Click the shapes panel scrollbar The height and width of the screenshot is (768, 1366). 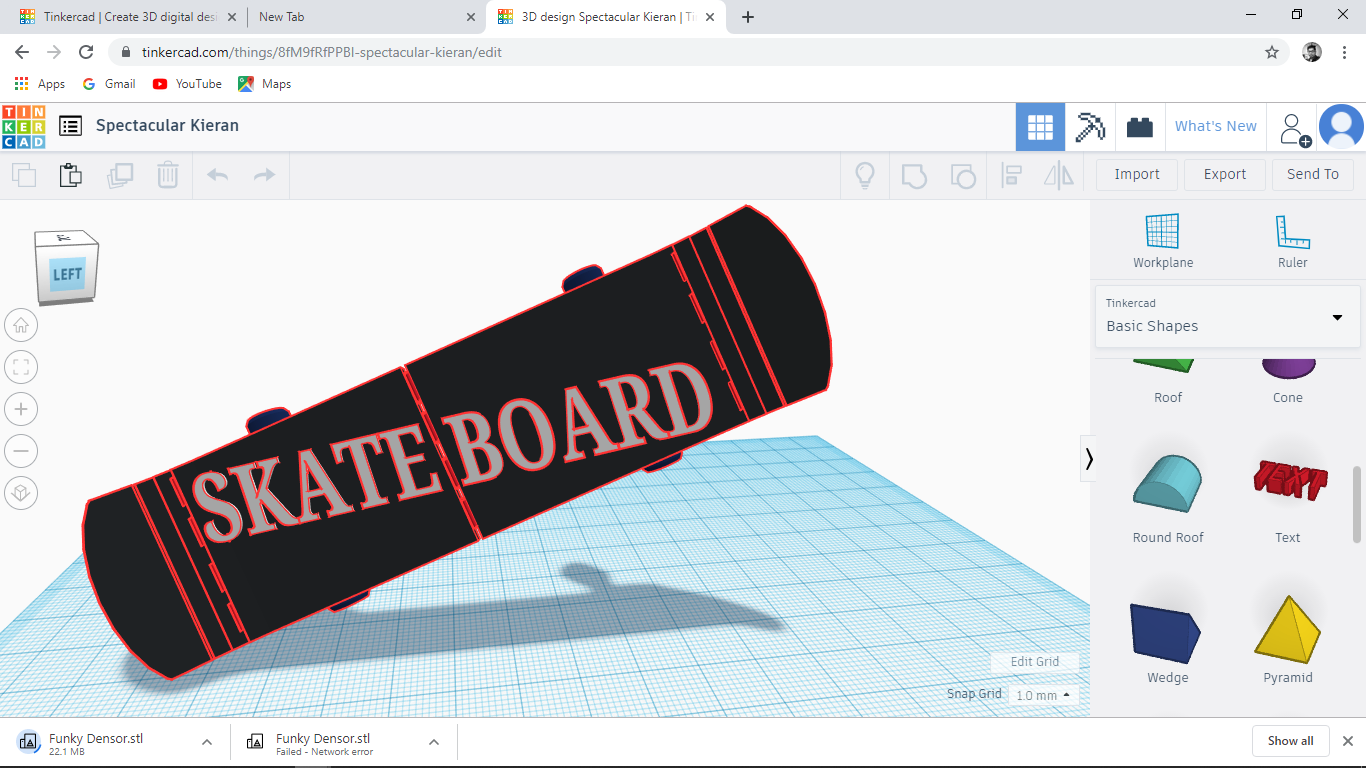coord(1357,505)
